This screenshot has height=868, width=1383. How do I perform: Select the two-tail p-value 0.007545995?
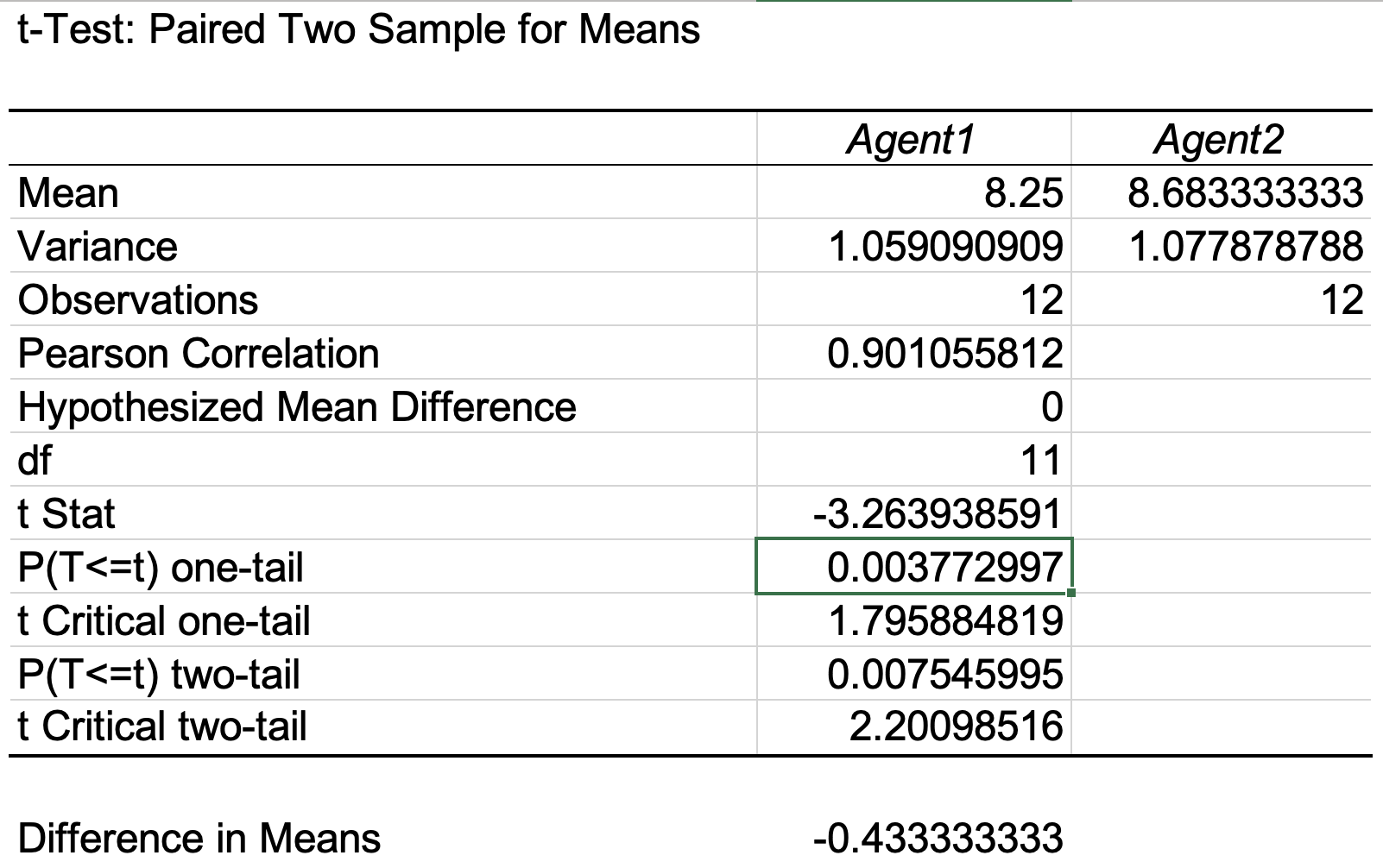click(944, 675)
